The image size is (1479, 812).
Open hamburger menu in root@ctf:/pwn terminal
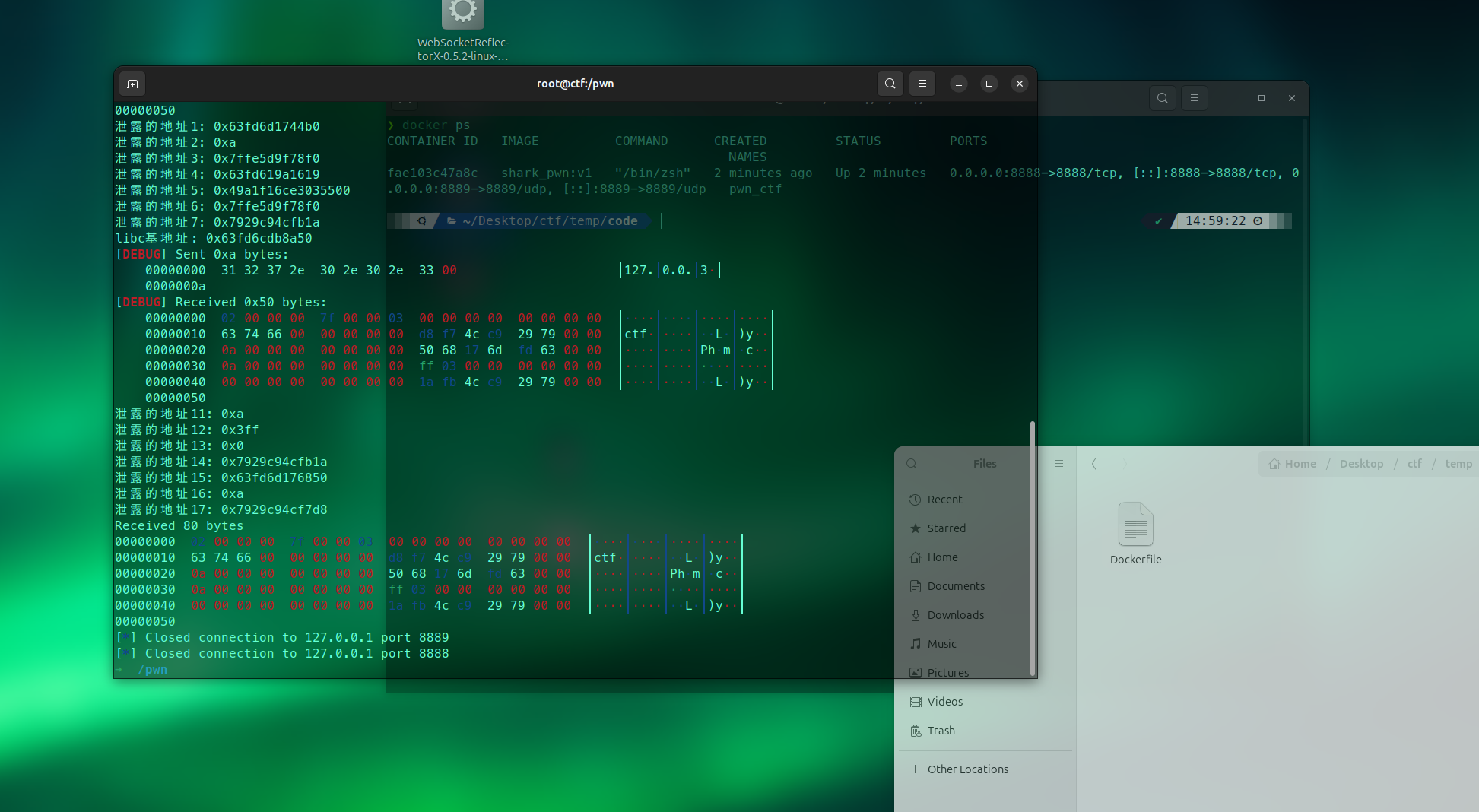point(922,84)
